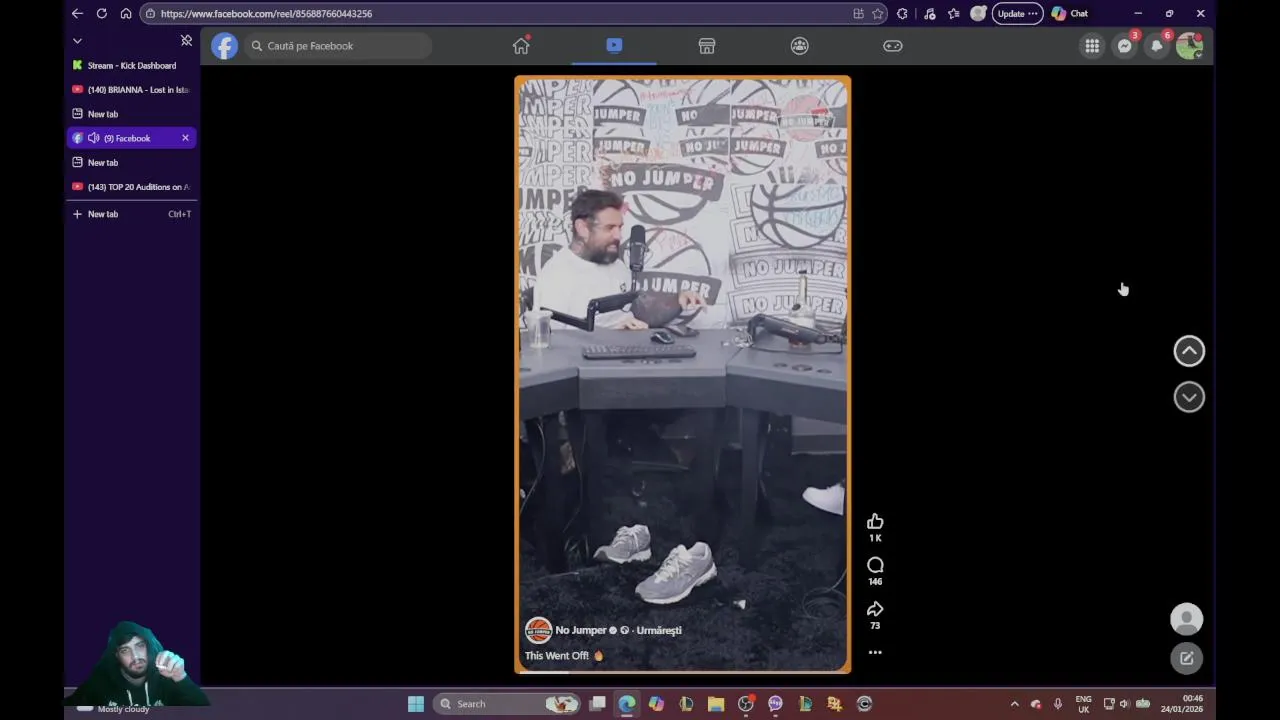This screenshot has width=1280, height=720.
Task: Open the Facebook menu grid
Action: click(1092, 46)
